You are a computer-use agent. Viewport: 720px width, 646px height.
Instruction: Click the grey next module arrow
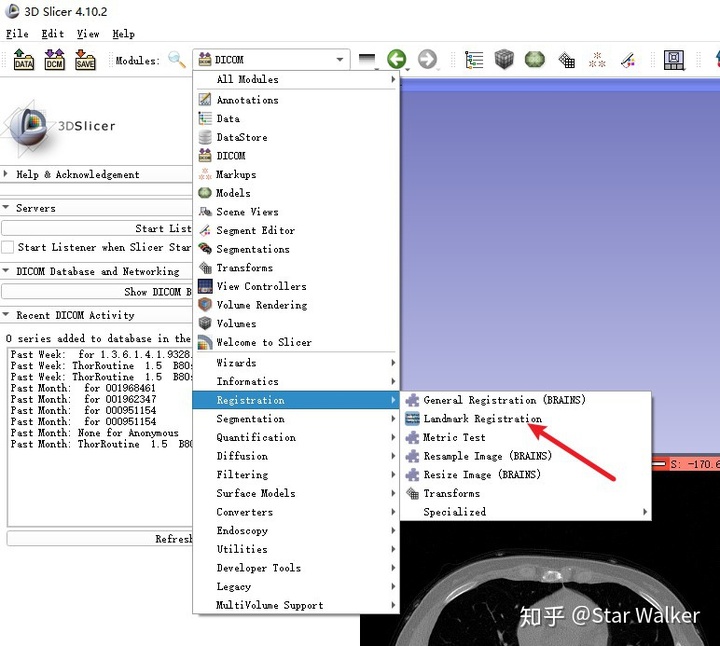click(x=428, y=59)
